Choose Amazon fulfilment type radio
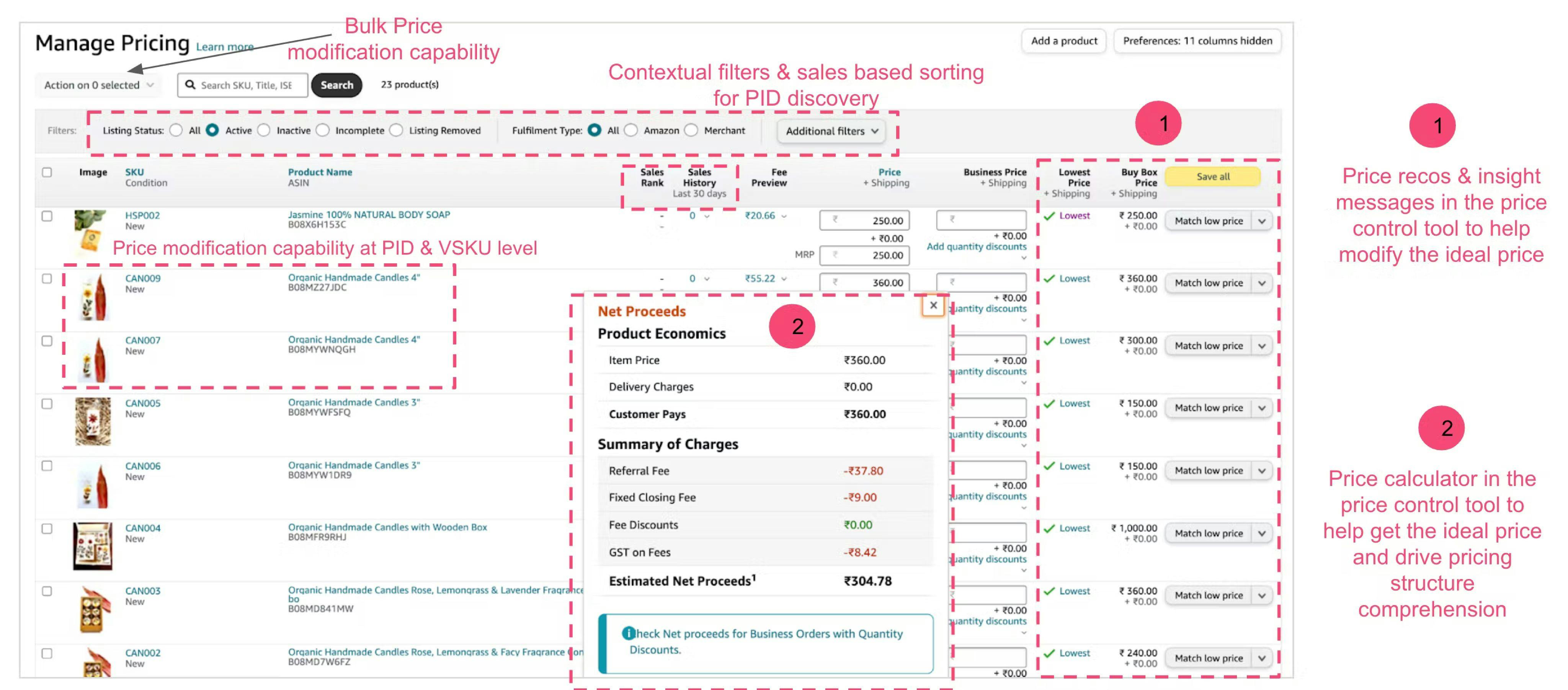 [x=631, y=130]
